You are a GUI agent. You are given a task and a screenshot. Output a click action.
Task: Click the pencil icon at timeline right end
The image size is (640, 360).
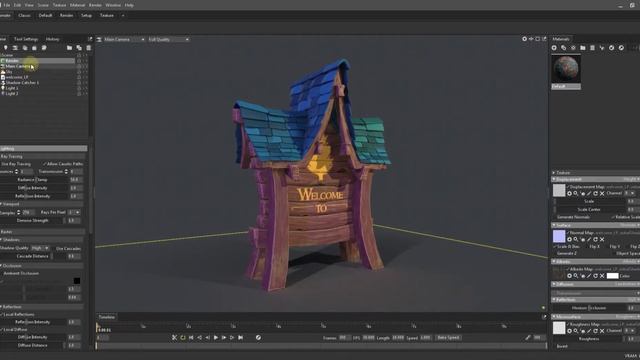coord(528,338)
